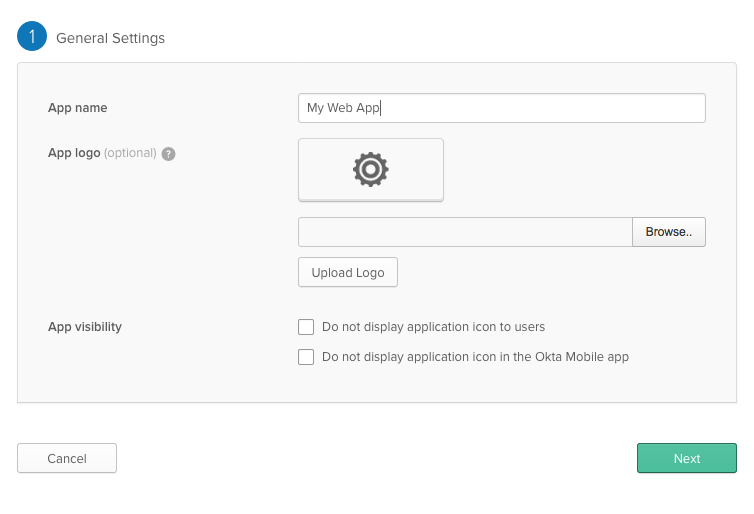The width and height of the screenshot is (754, 514).
Task: Click the empty area right of the gear preview
Action: (575, 169)
